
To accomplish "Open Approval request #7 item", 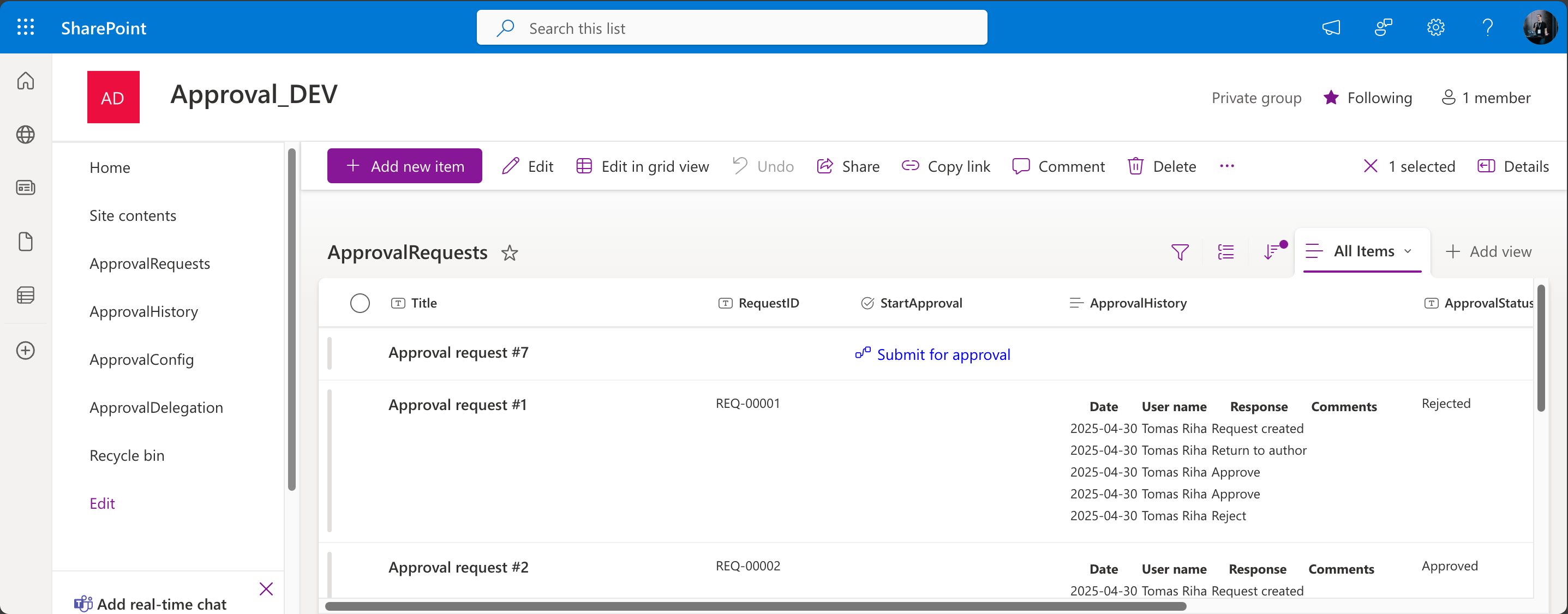I will tap(458, 352).
